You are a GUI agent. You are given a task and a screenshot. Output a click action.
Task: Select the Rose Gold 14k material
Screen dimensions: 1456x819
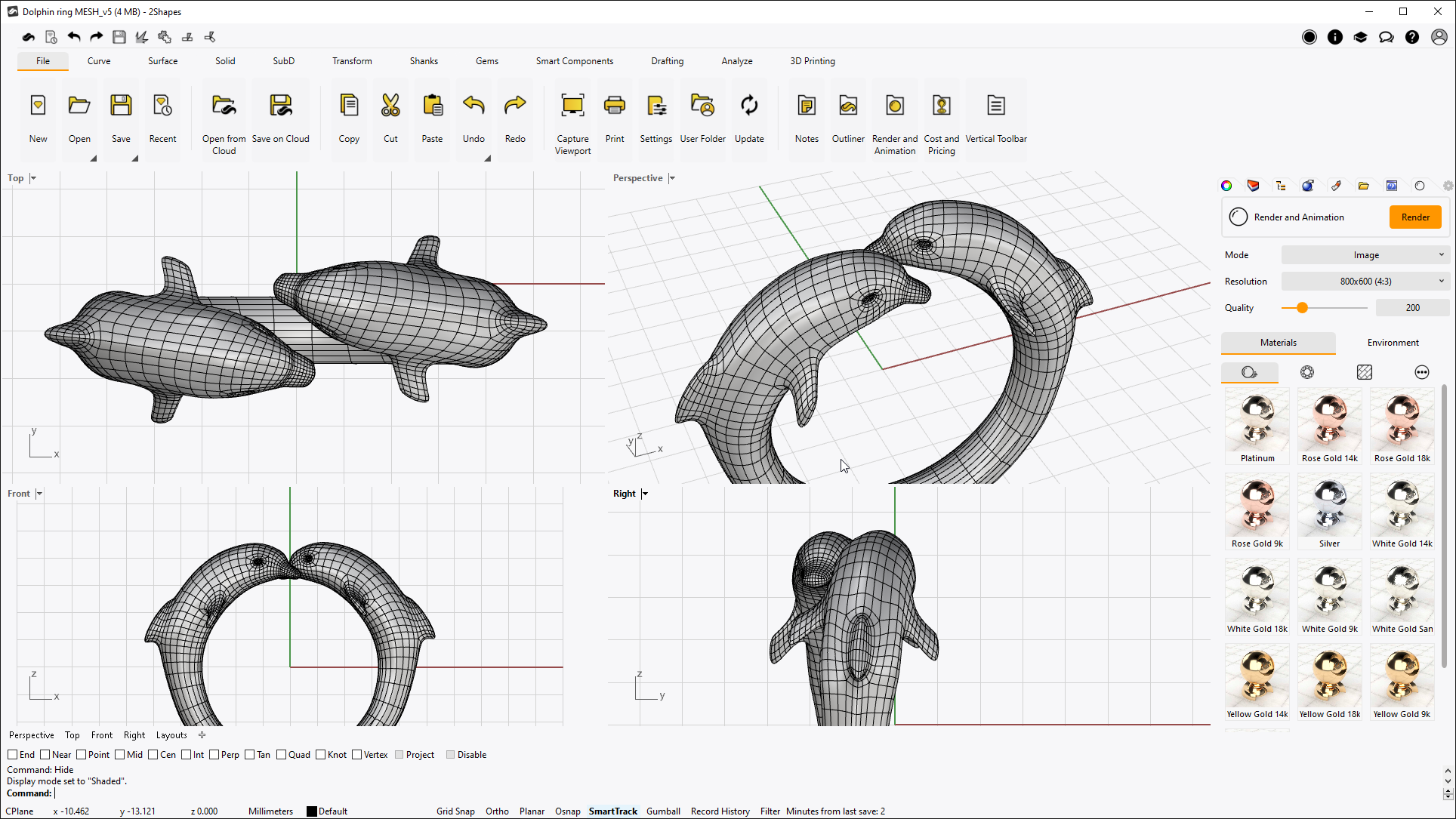click(1330, 427)
